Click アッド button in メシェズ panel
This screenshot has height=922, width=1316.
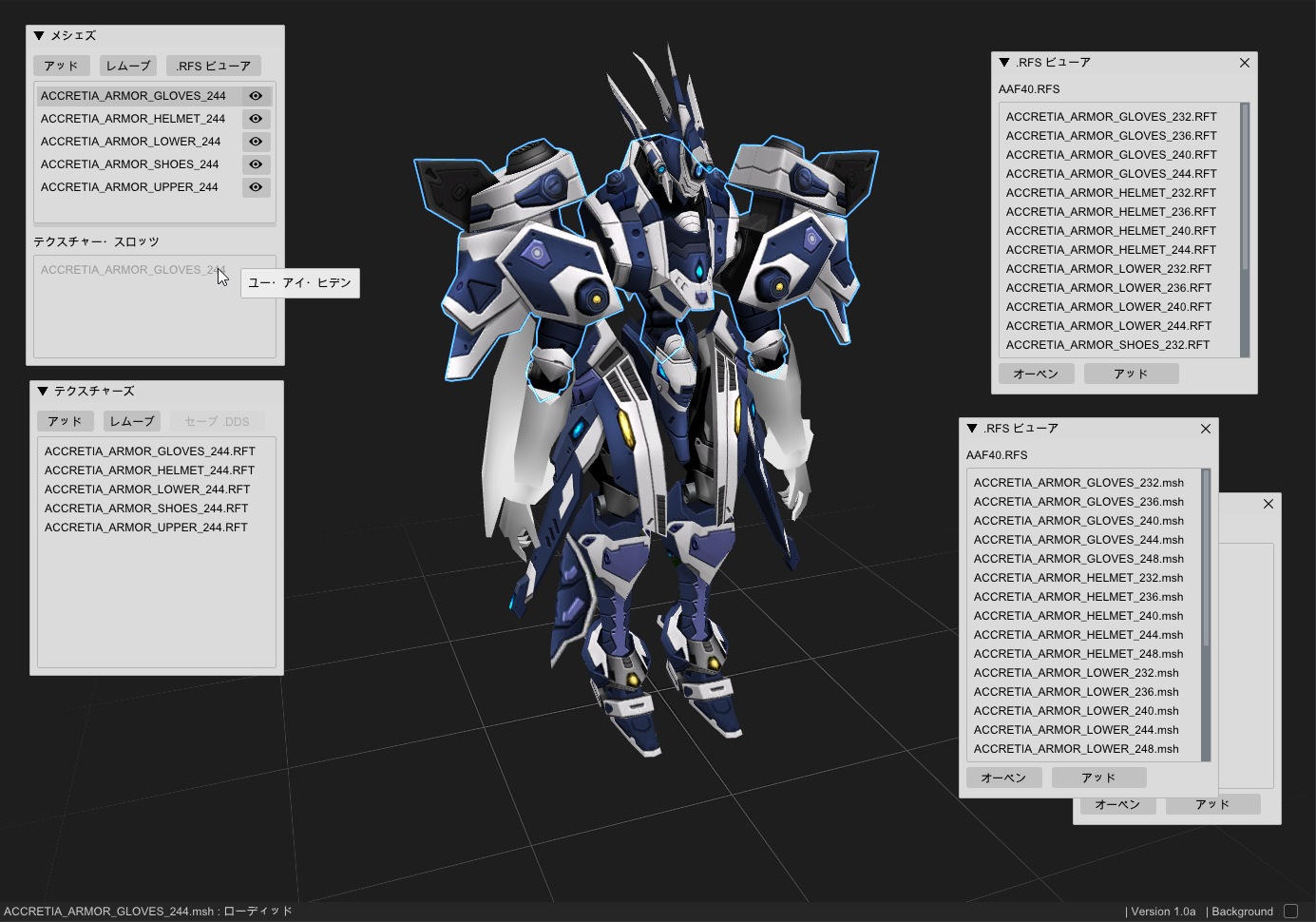pos(62,66)
